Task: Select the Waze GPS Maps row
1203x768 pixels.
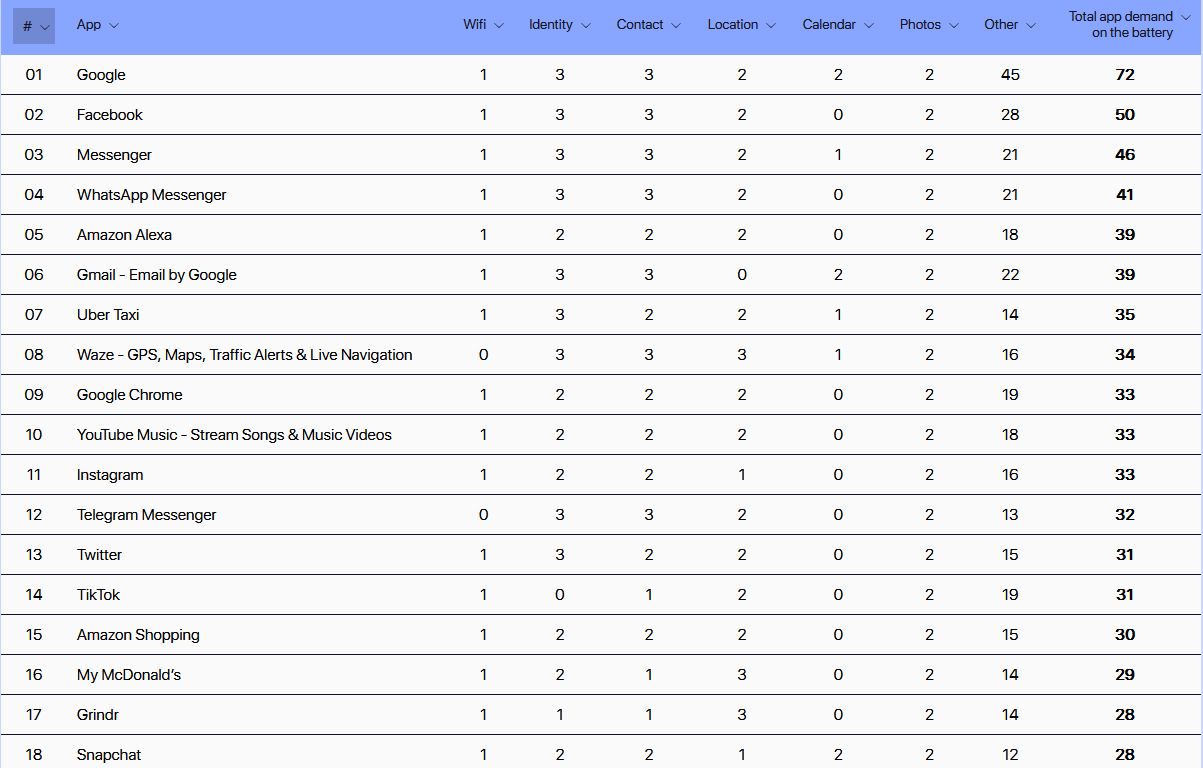Action: [x=244, y=355]
